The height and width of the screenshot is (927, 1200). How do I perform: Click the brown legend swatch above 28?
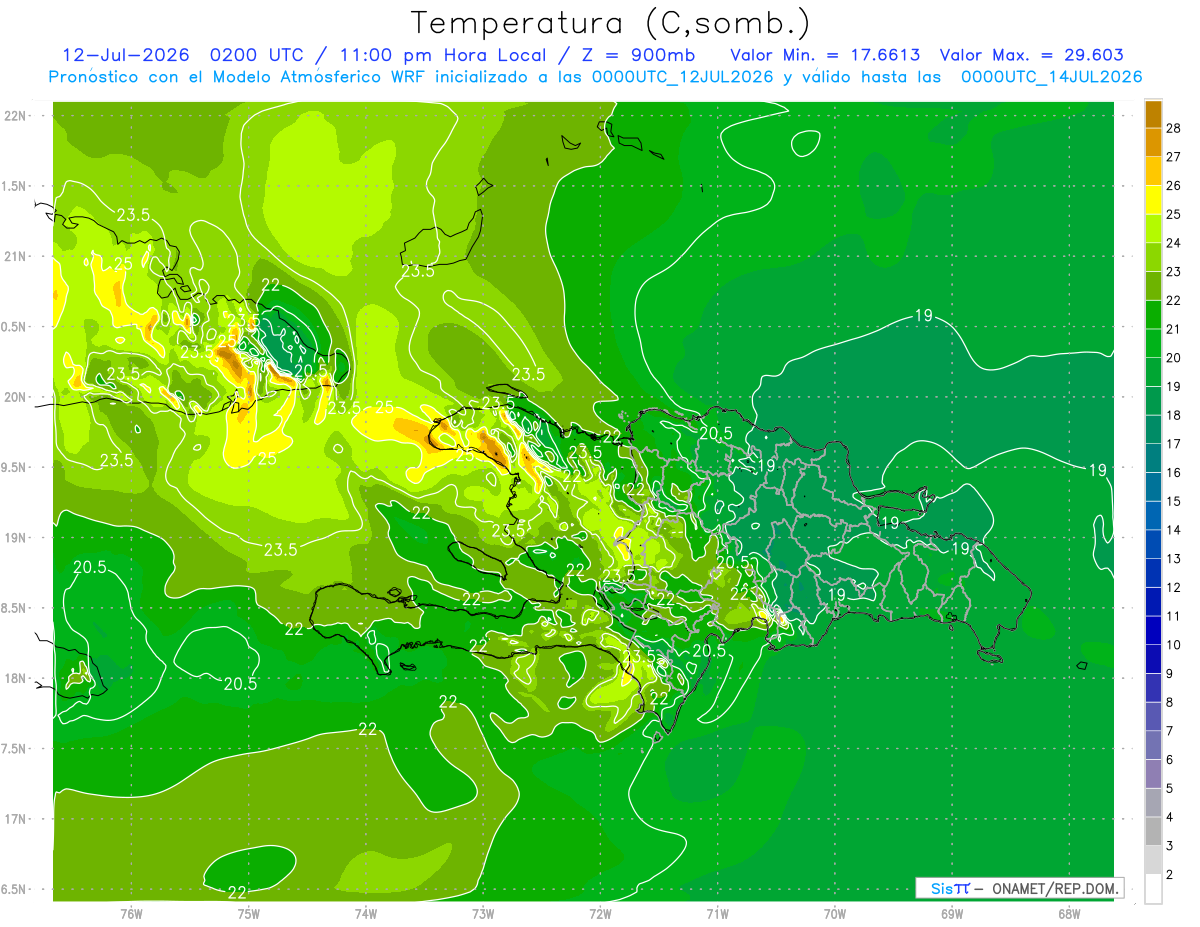1153,114
